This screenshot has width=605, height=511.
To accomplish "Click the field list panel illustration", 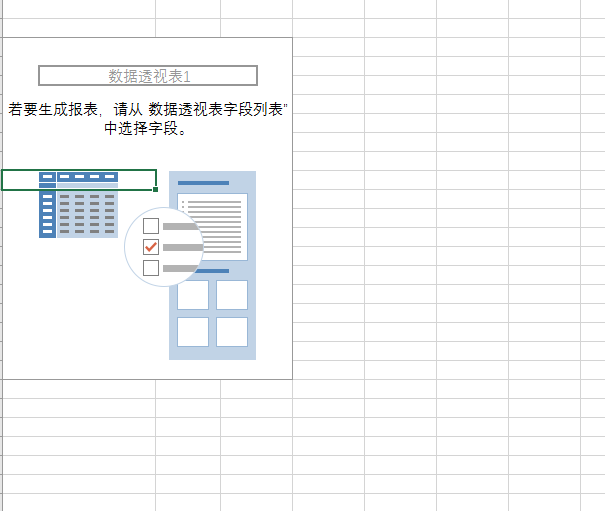I will click(212, 266).
